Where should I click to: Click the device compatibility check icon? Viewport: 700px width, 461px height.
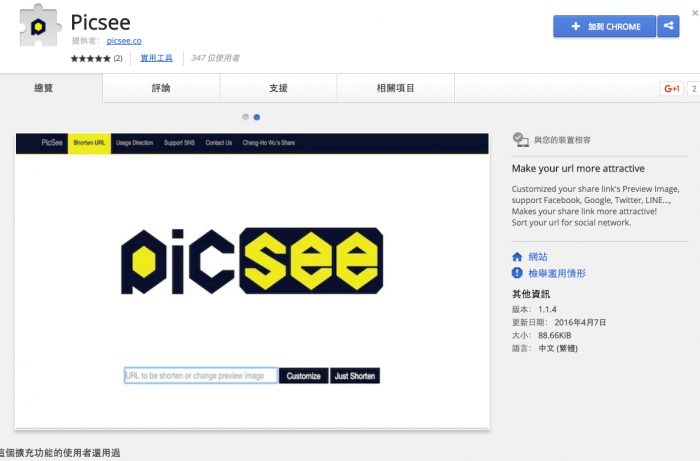[520, 140]
